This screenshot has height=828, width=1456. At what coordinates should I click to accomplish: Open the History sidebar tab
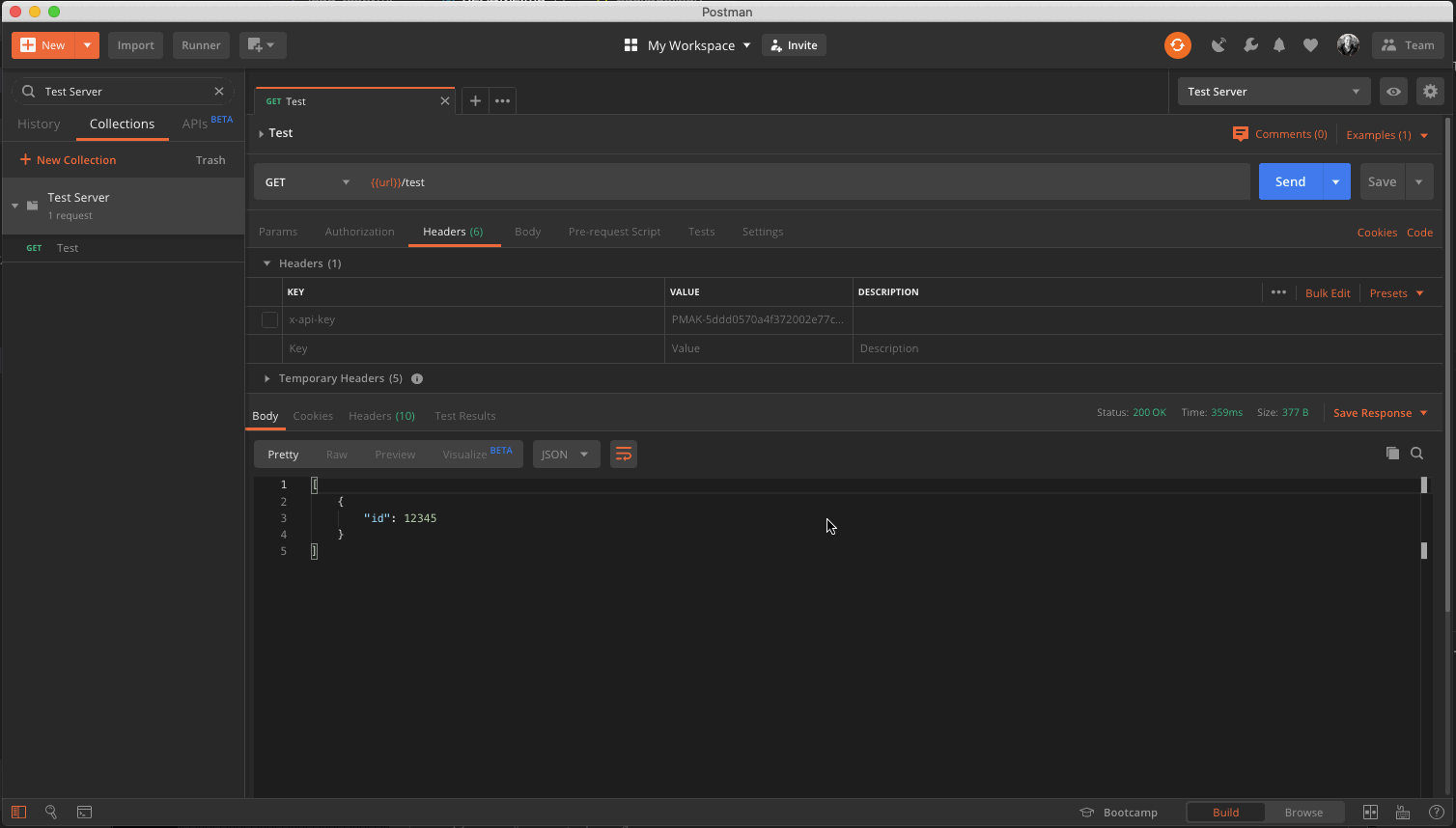[39, 124]
